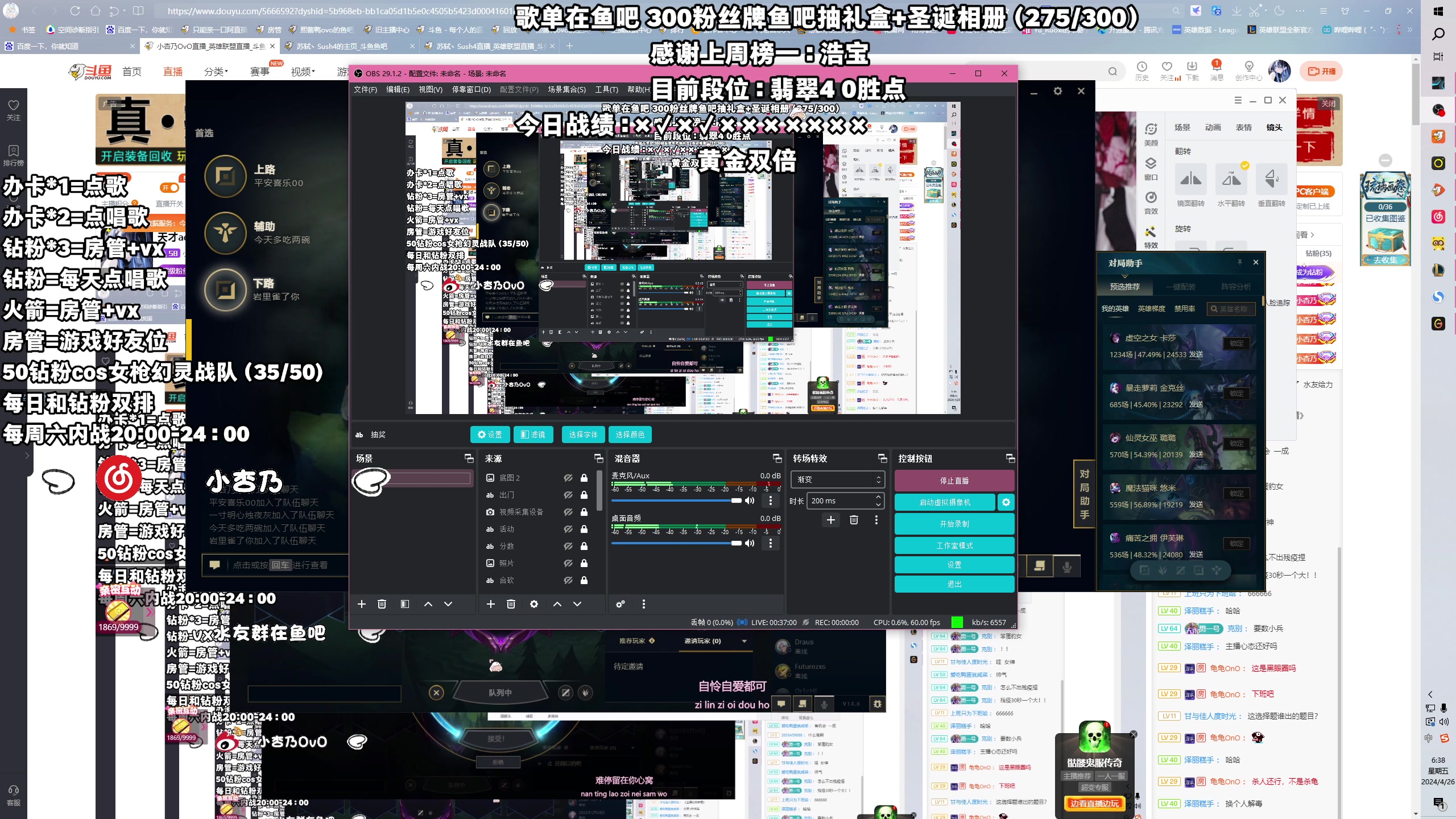Image resolution: width=1456 pixels, height=819 pixels.
Task: Click 镜面翻转 flip option
Action: 1190,185
